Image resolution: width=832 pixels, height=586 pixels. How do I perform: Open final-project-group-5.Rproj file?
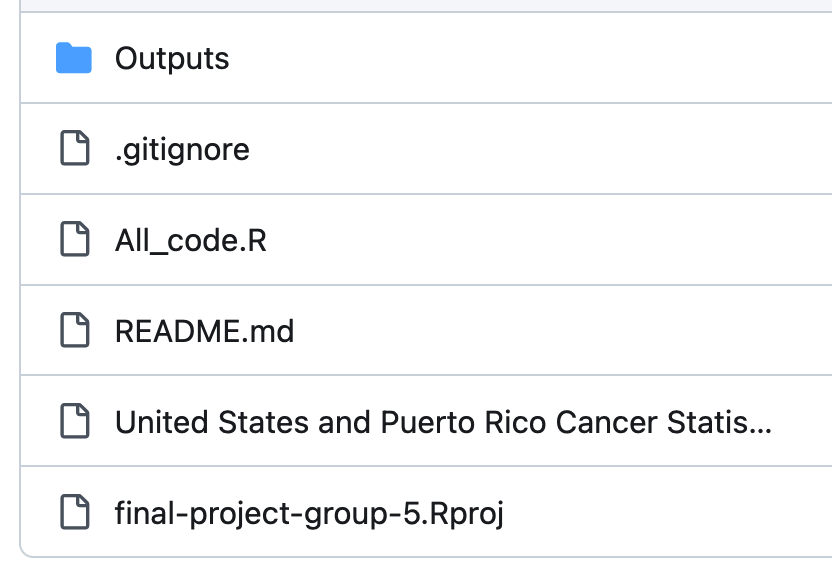point(309,514)
